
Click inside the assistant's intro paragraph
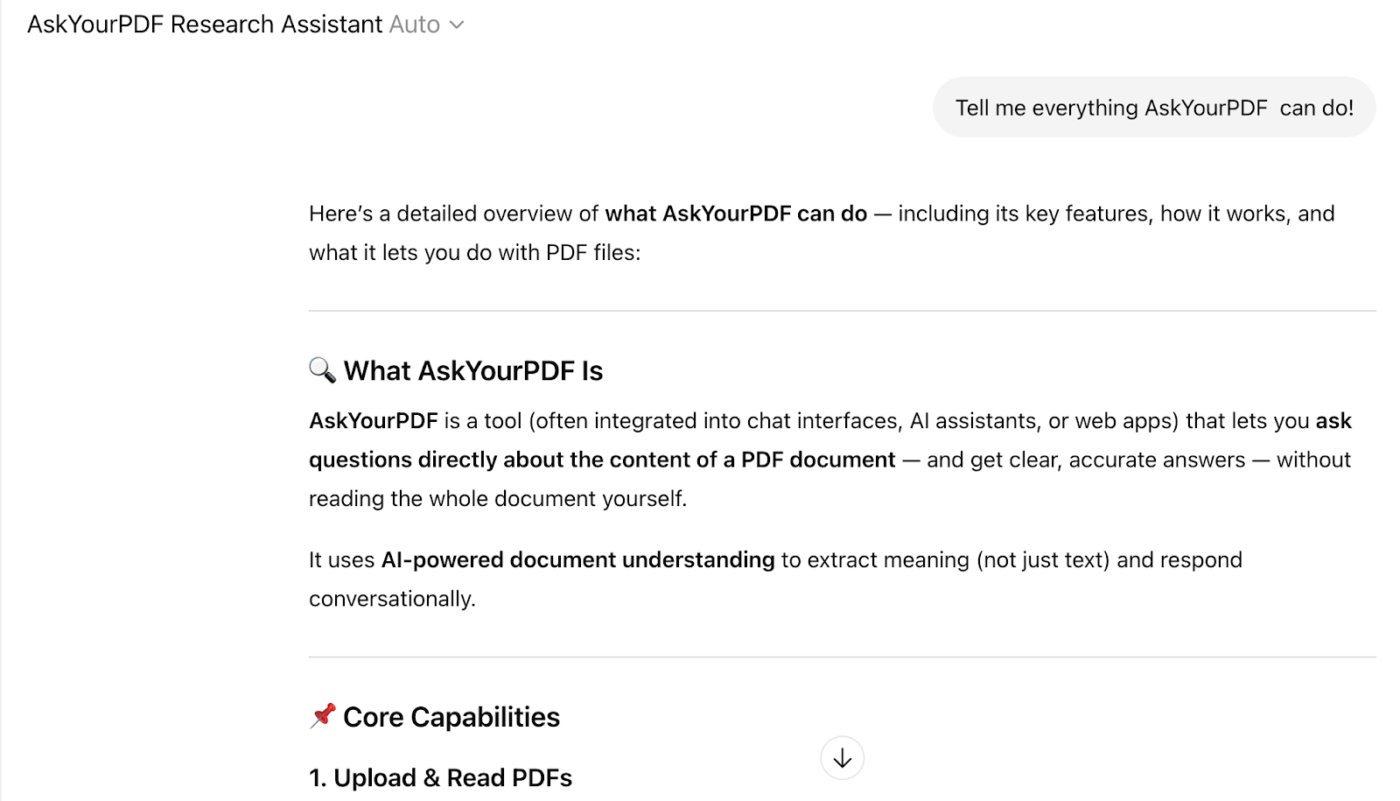coord(700,232)
